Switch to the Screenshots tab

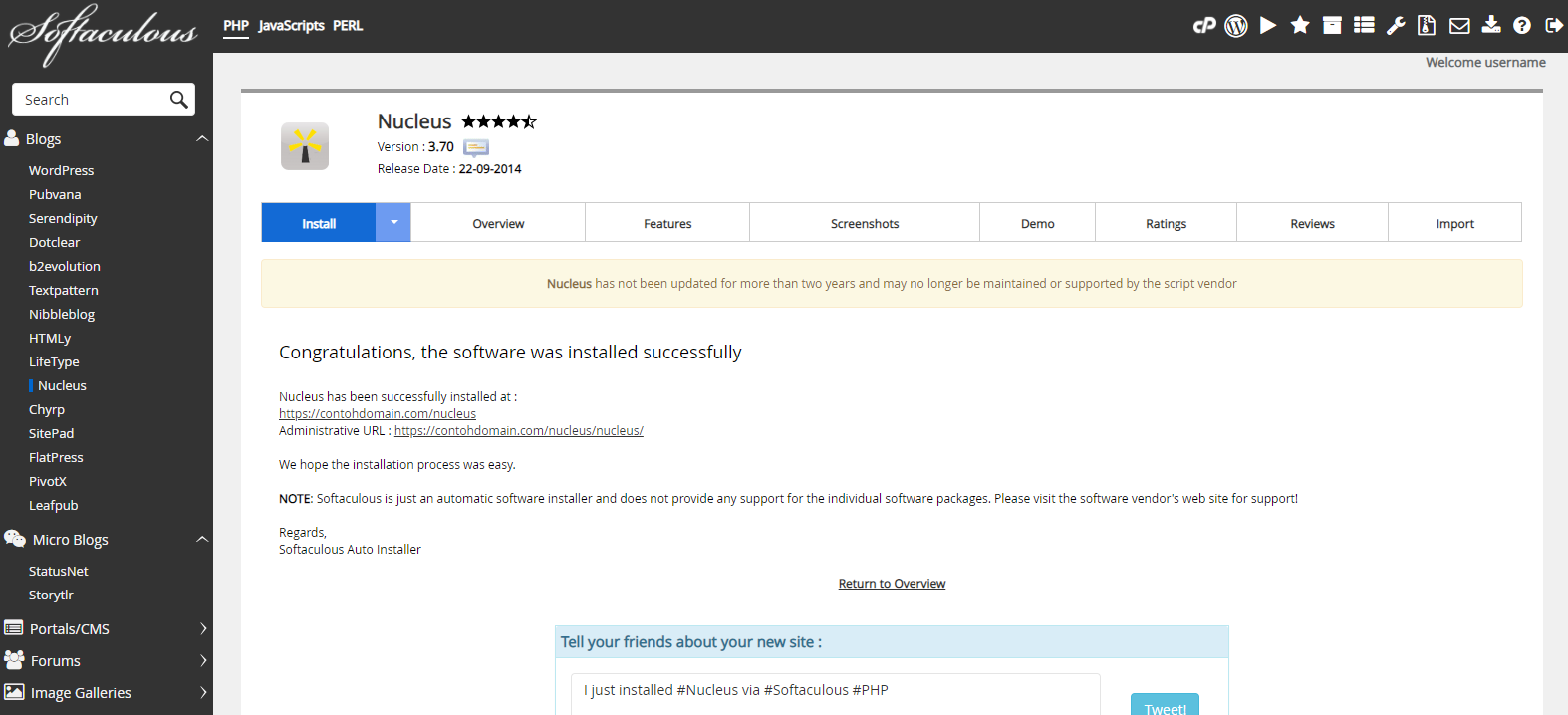864,224
